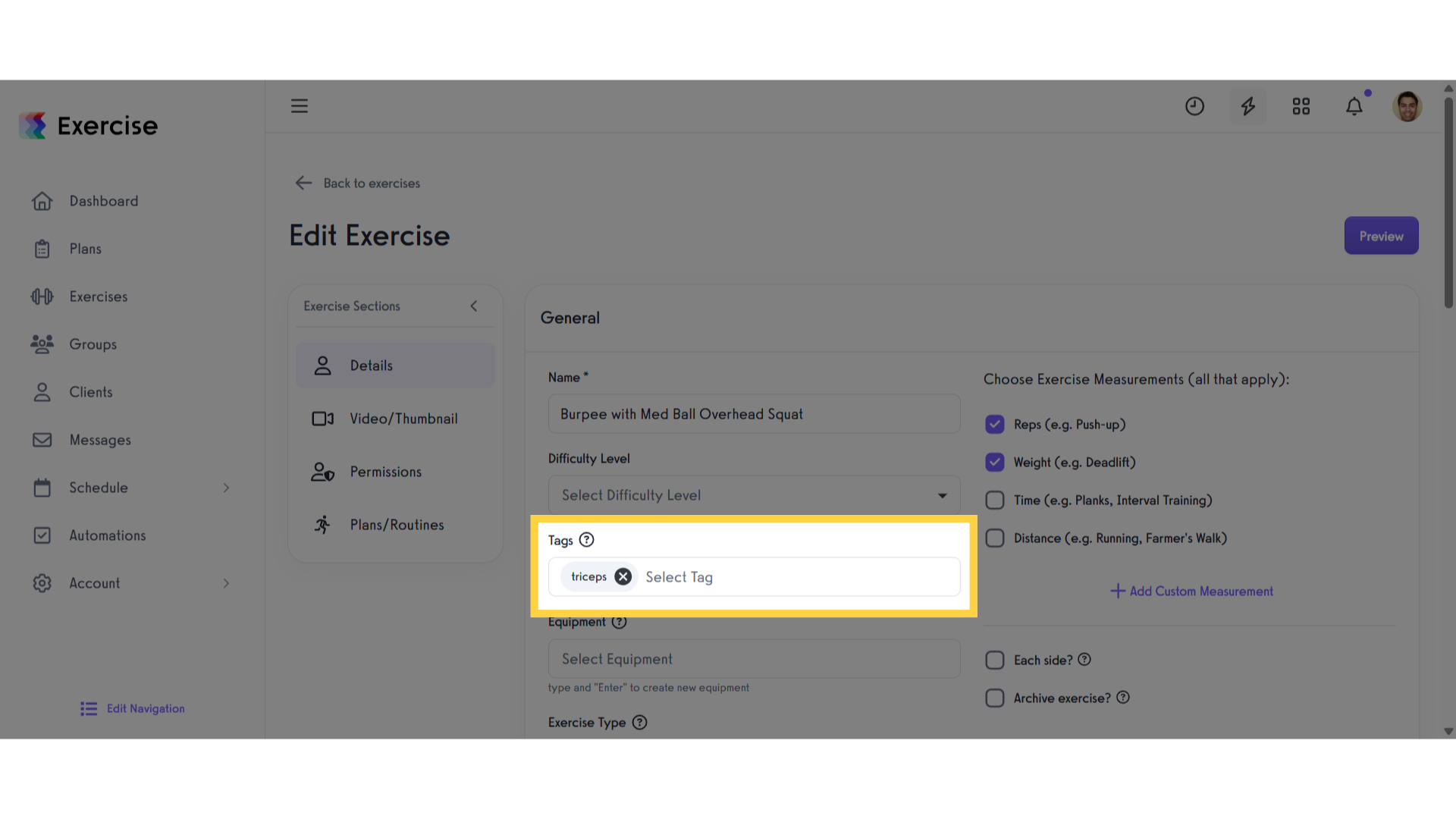Screen dimensions: 1456x819
Task: Click the lightning bolt quick actions icon
Action: coord(1247,106)
